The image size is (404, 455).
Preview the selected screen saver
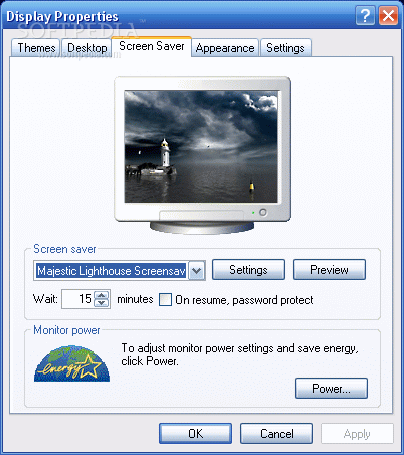tap(329, 270)
